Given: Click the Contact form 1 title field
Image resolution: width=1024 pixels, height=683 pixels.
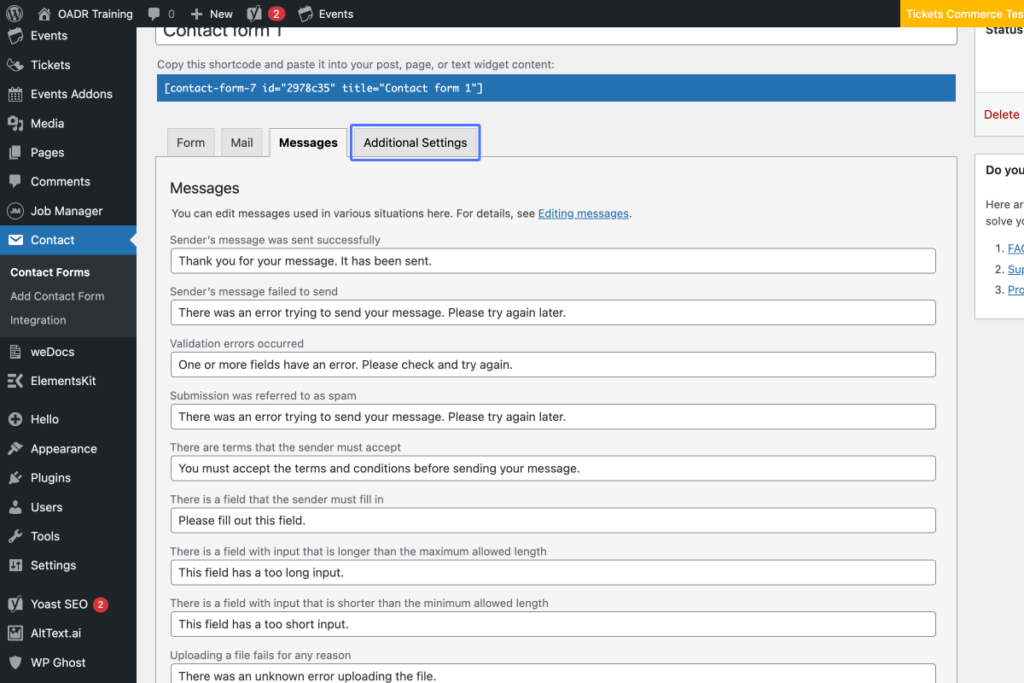Looking at the screenshot, I should click(x=556, y=33).
